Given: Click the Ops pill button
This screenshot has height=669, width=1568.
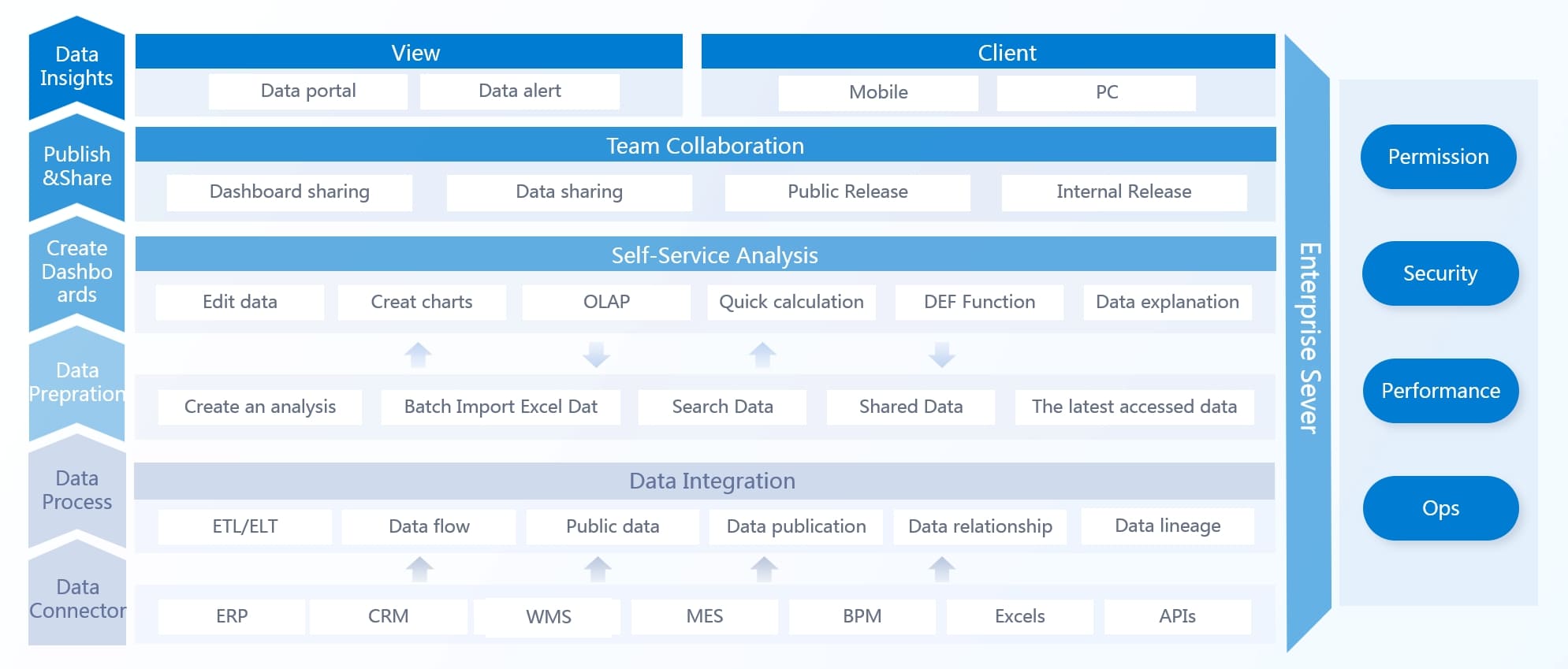Looking at the screenshot, I should coord(1440,508).
